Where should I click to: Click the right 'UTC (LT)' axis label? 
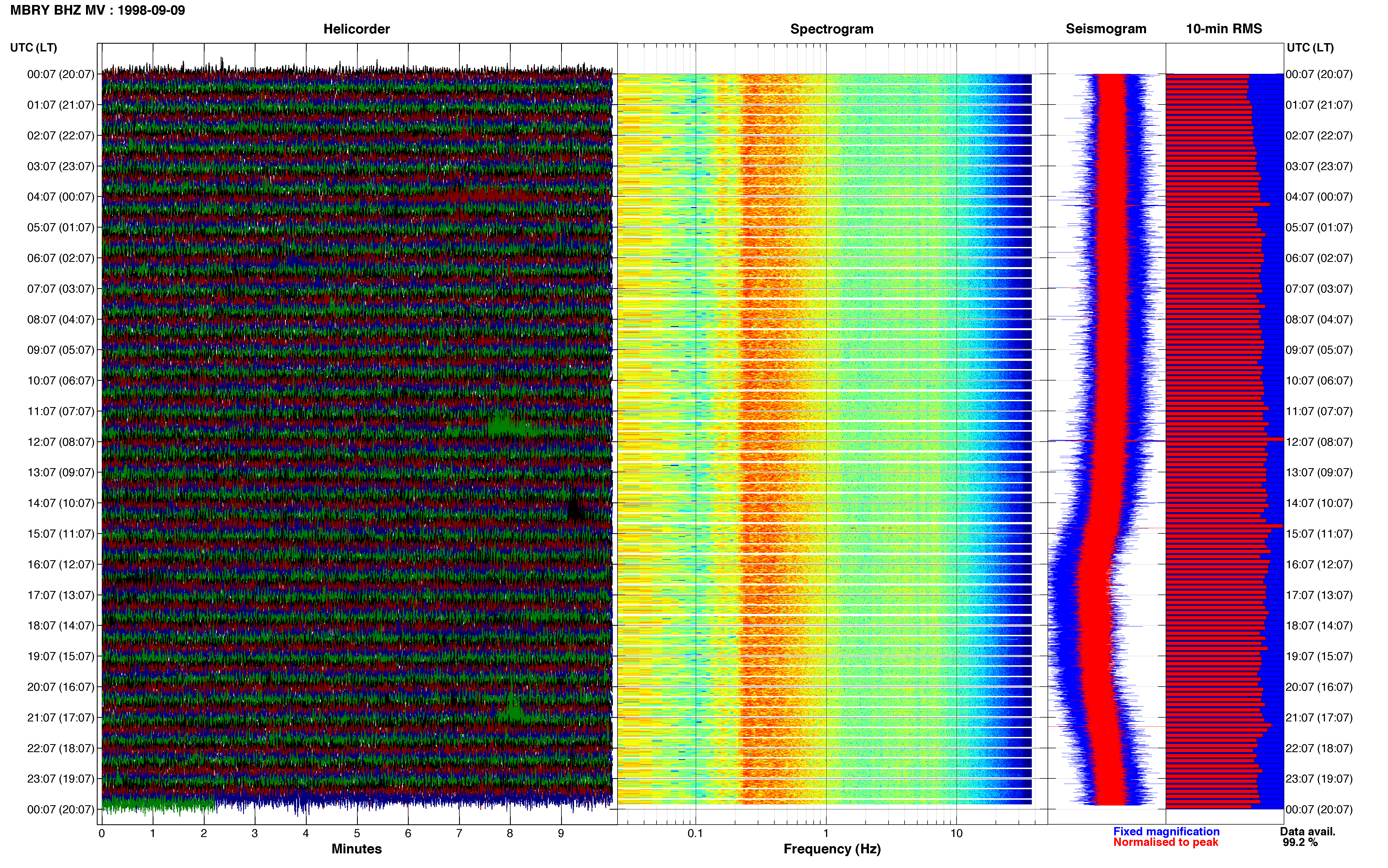pyautogui.click(x=1311, y=48)
